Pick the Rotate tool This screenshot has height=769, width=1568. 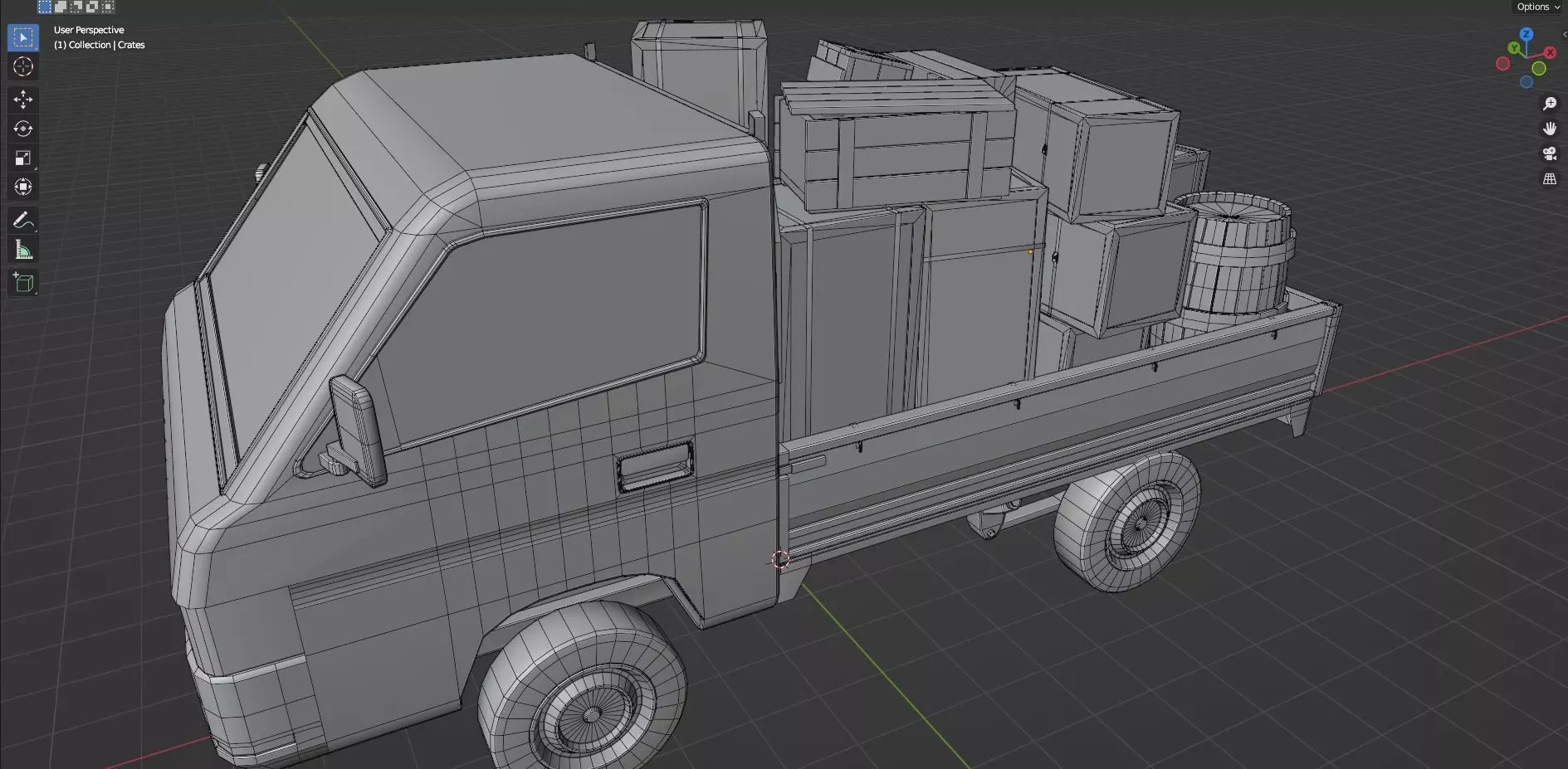23,129
